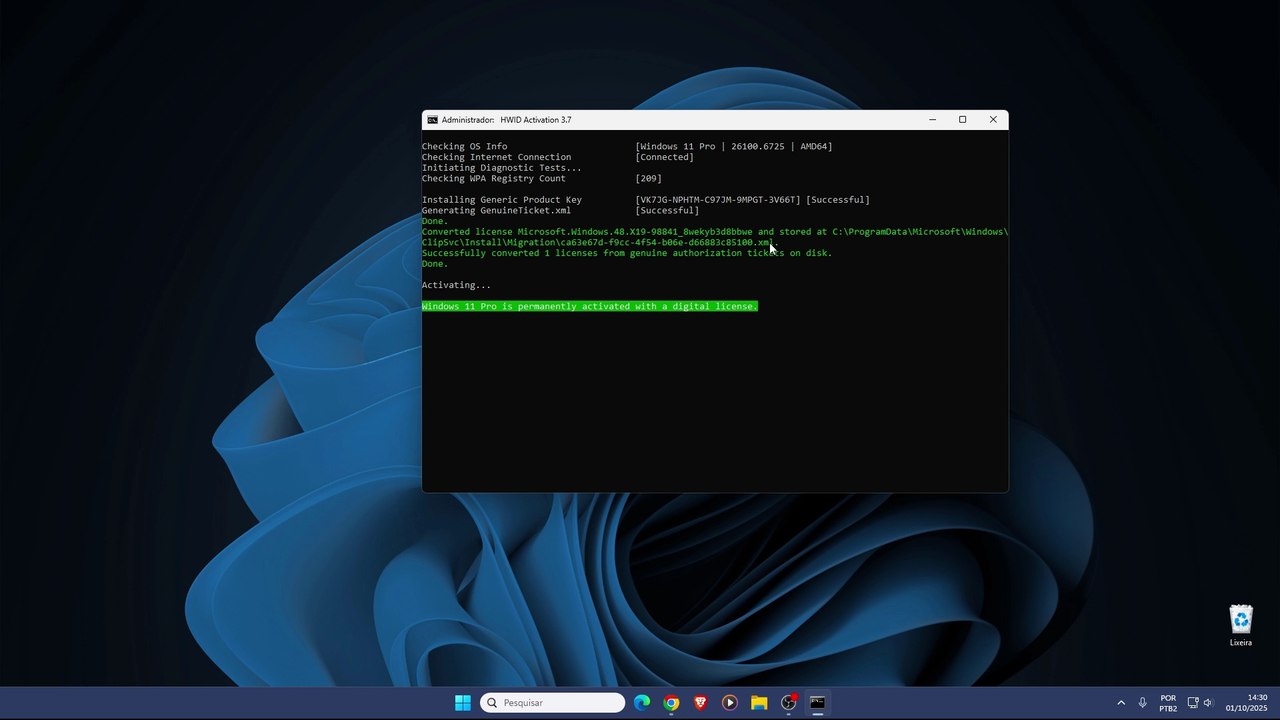
Task: Click the '[Connected]' status text
Action: (x=664, y=157)
